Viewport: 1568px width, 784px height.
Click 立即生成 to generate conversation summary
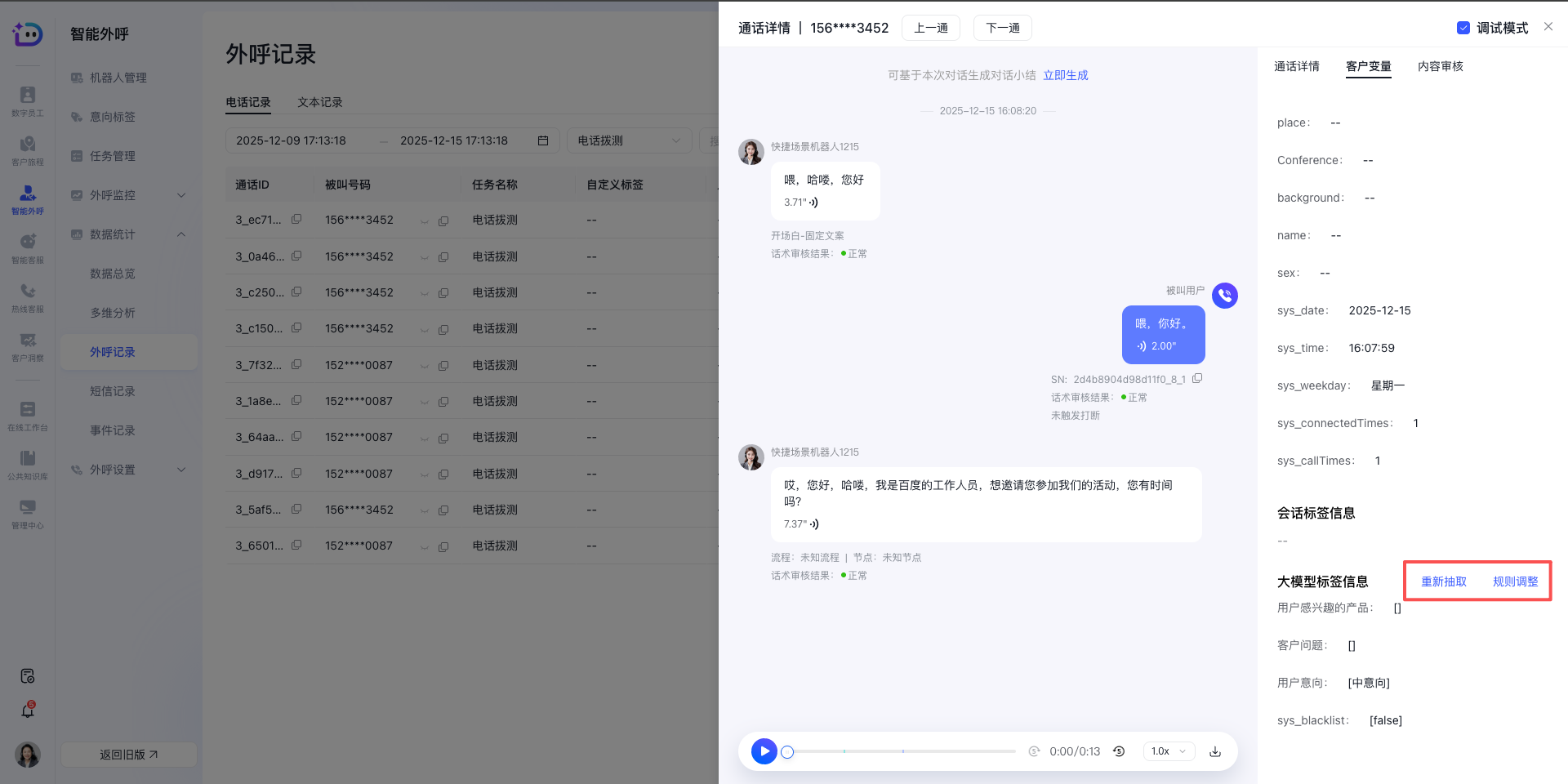[x=1065, y=75]
